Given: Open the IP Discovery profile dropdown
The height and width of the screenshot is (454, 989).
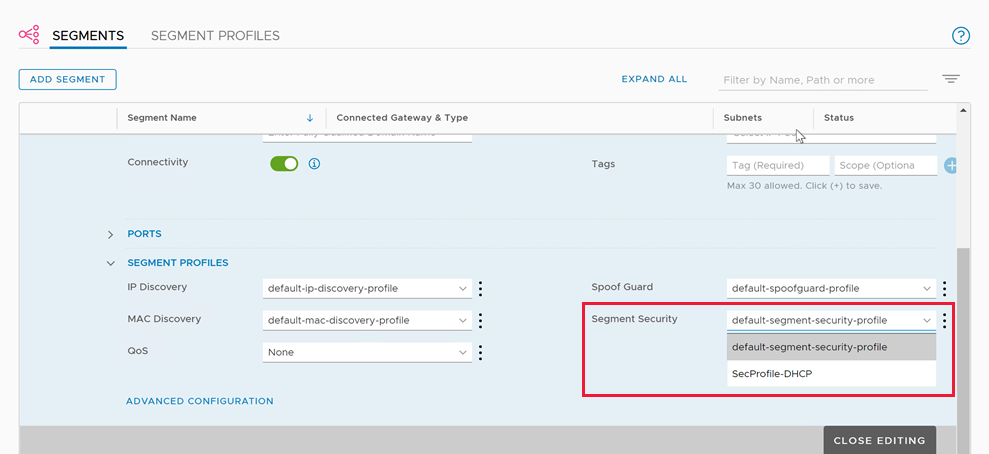Looking at the screenshot, I should click(x=367, y=288).
